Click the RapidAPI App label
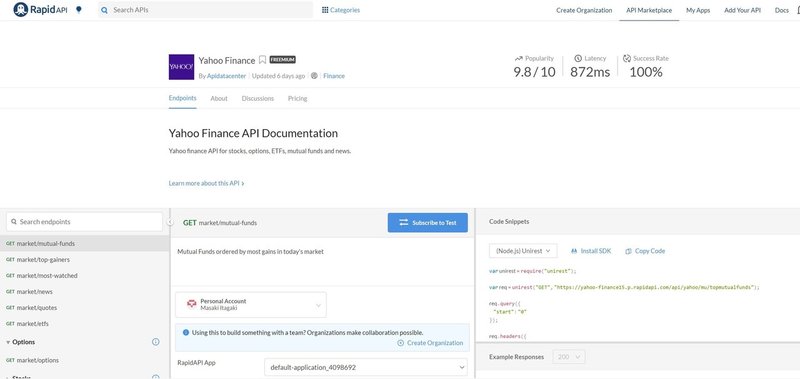Viewport: 800px width, 379px height. [196, 363]
